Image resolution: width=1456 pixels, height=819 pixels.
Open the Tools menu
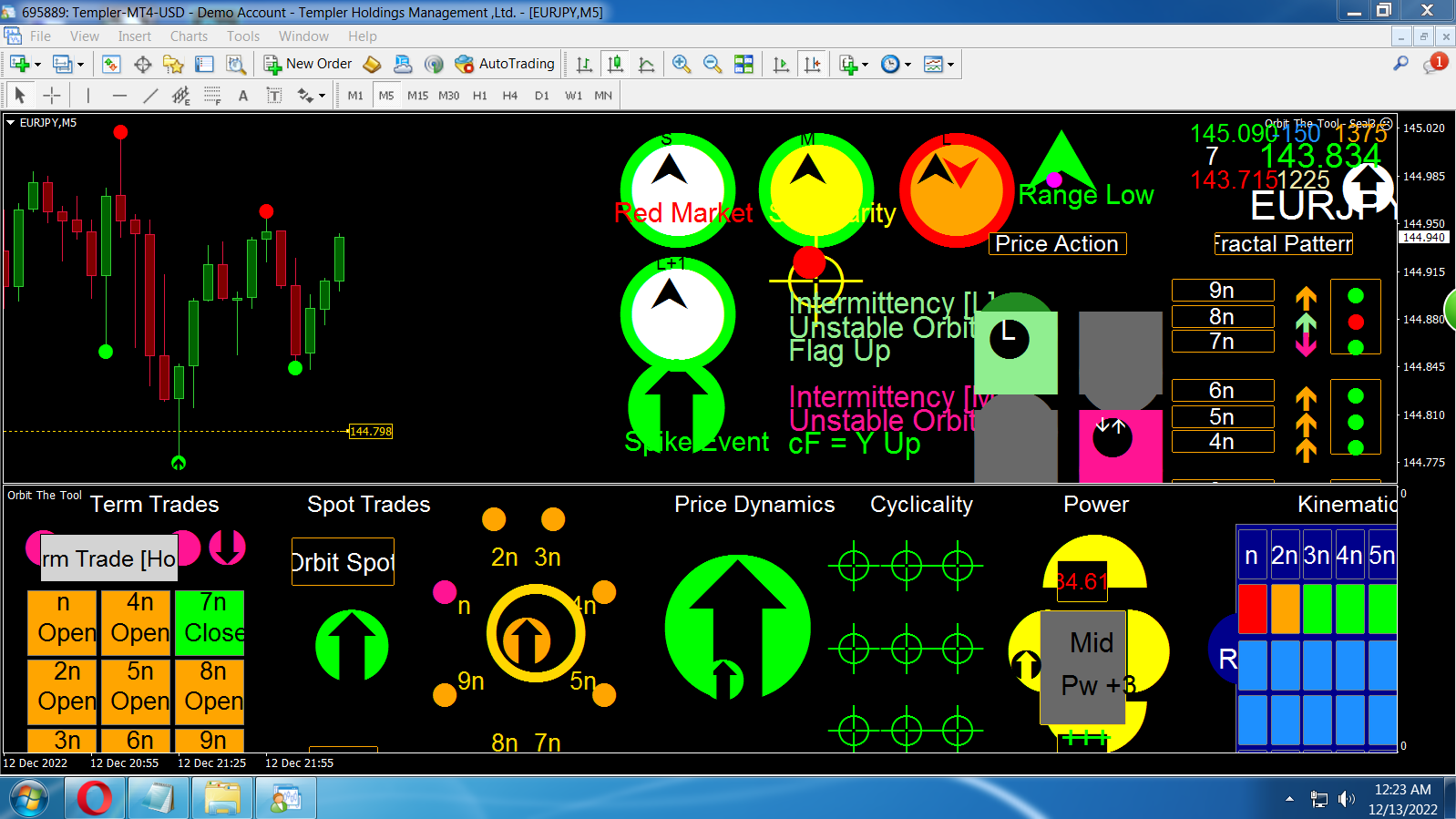[243, 36]
